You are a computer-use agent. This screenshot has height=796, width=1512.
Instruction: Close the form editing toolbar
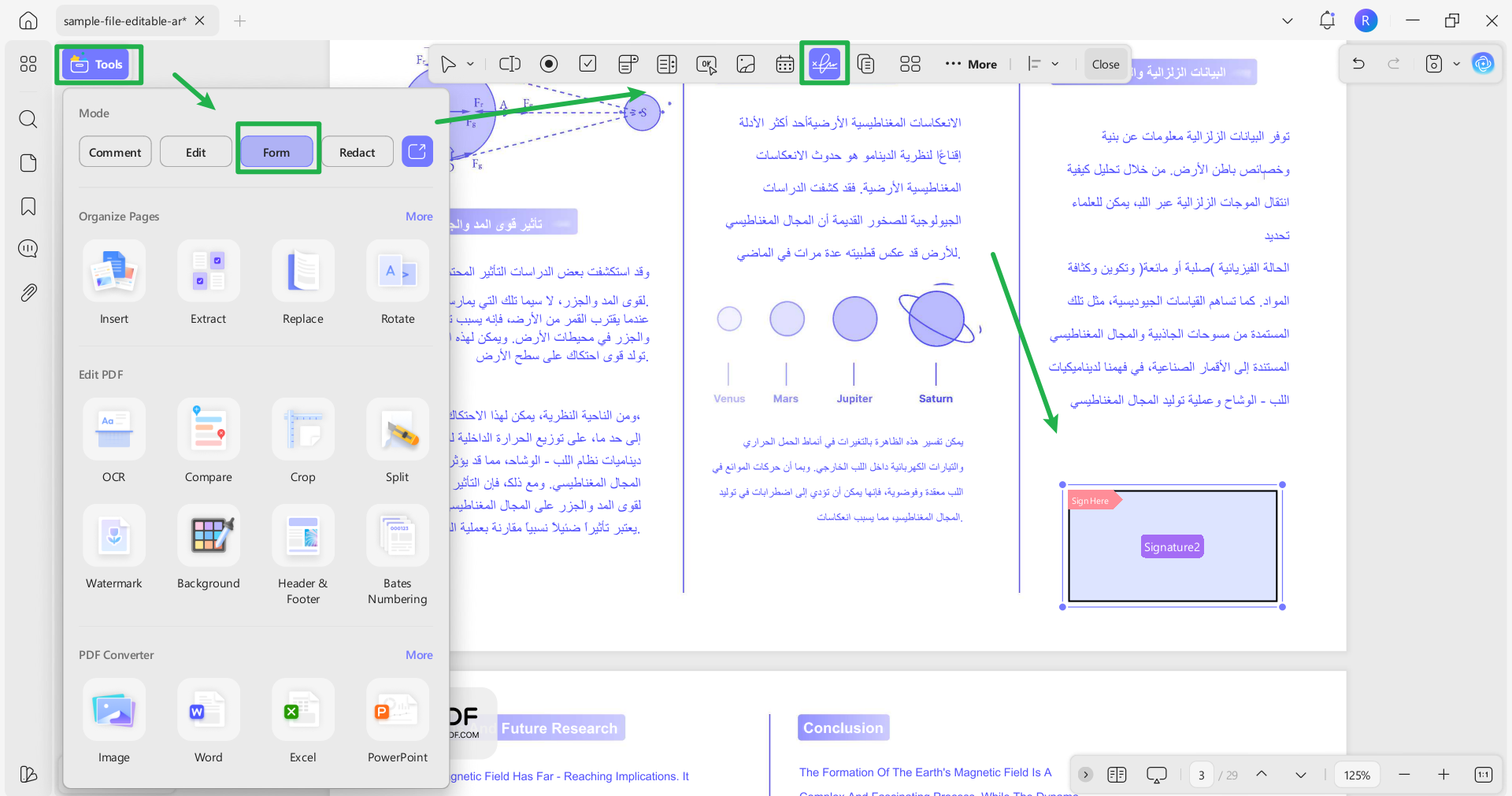[x=1106, y=65]
